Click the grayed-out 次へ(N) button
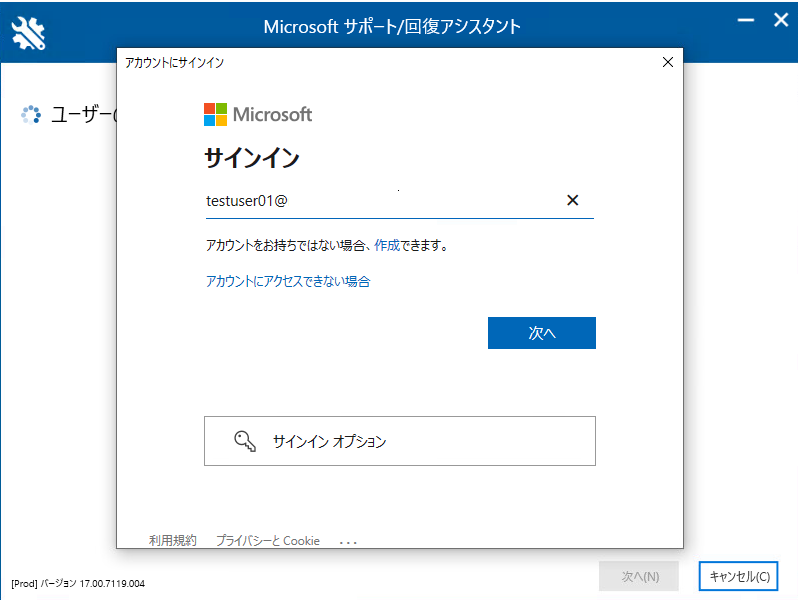The height and width of the screenshot is (600, 798). pos(639,576)
